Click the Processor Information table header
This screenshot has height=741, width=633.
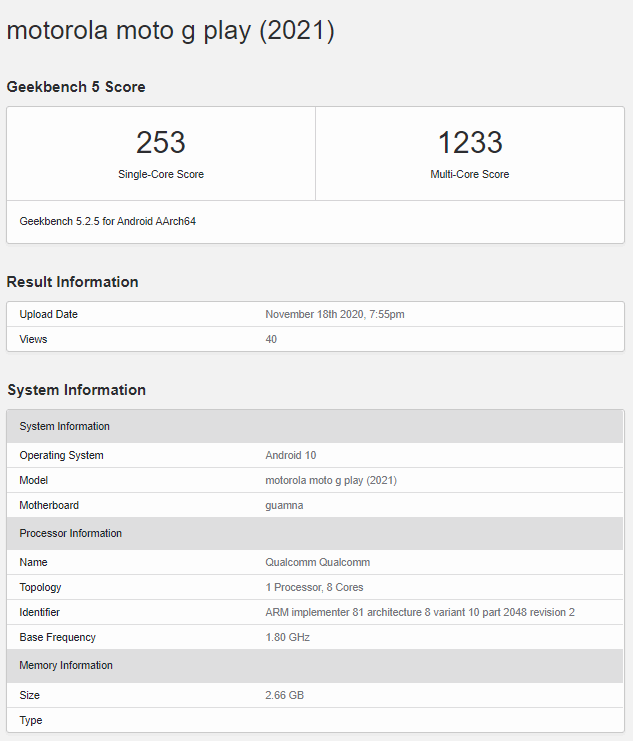coord(315,533)
